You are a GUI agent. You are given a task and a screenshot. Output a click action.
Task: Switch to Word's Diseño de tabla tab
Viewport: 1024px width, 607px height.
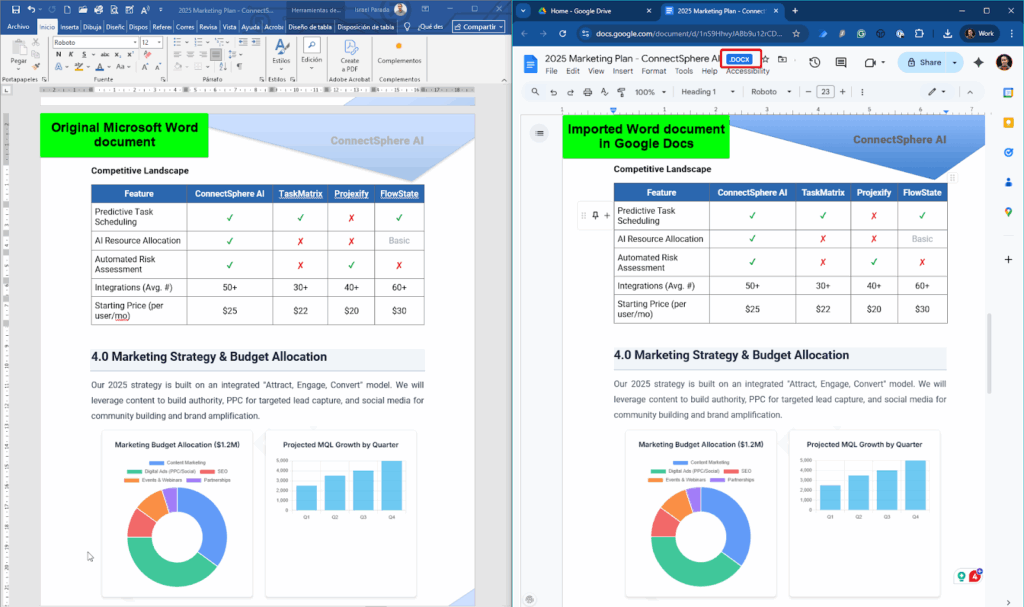pos(310,27)
